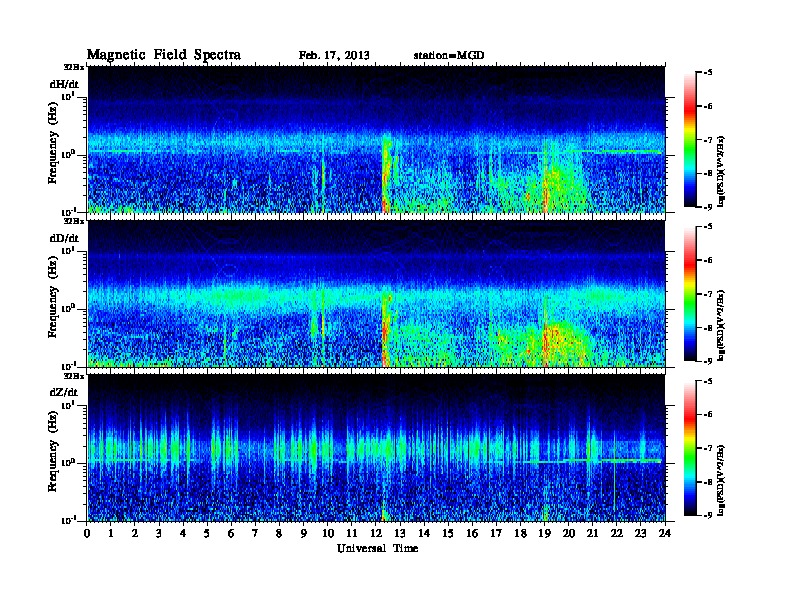Click the hour tick label "21" on the time axis
Viewport: 792px width, 612px height.
592,533
